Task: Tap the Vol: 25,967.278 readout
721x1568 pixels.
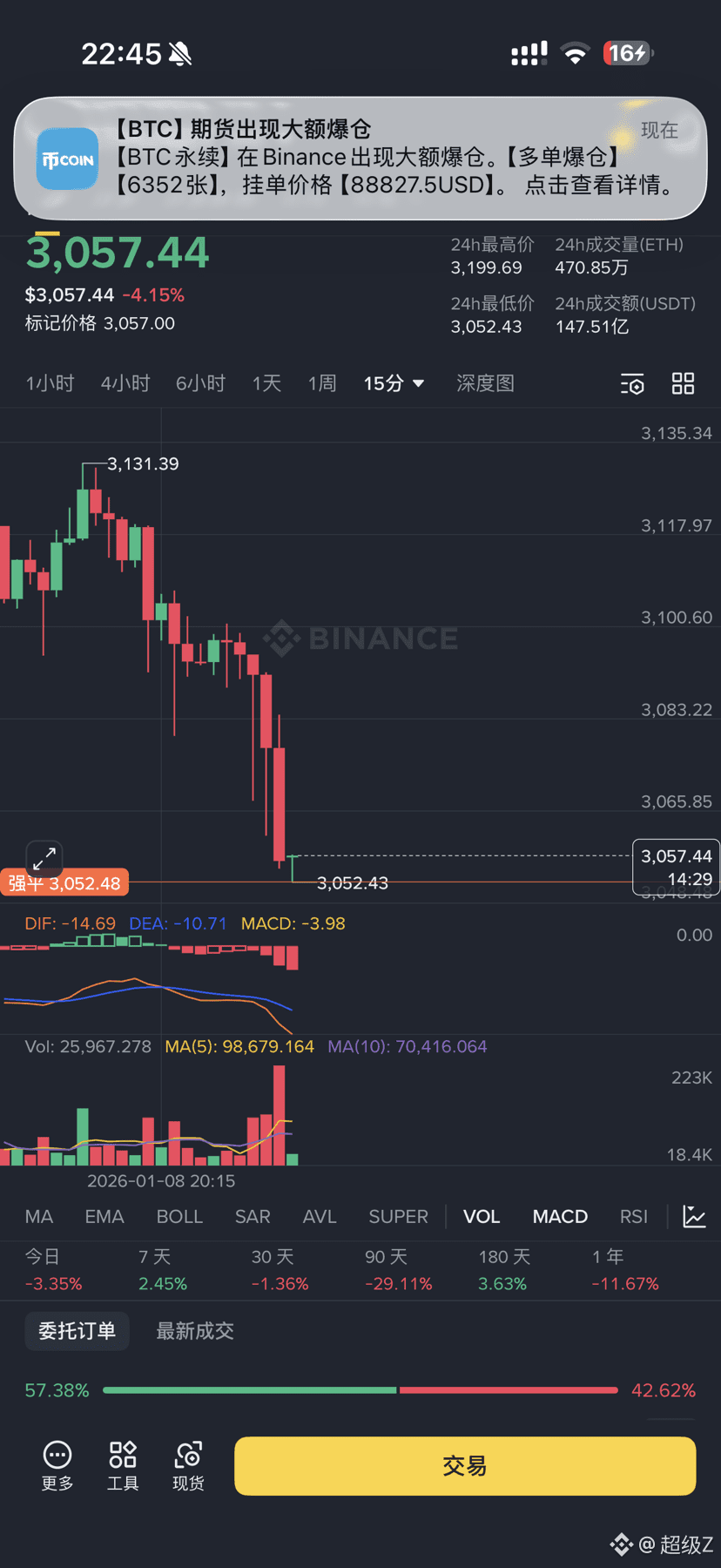Action: [88, 1046]
